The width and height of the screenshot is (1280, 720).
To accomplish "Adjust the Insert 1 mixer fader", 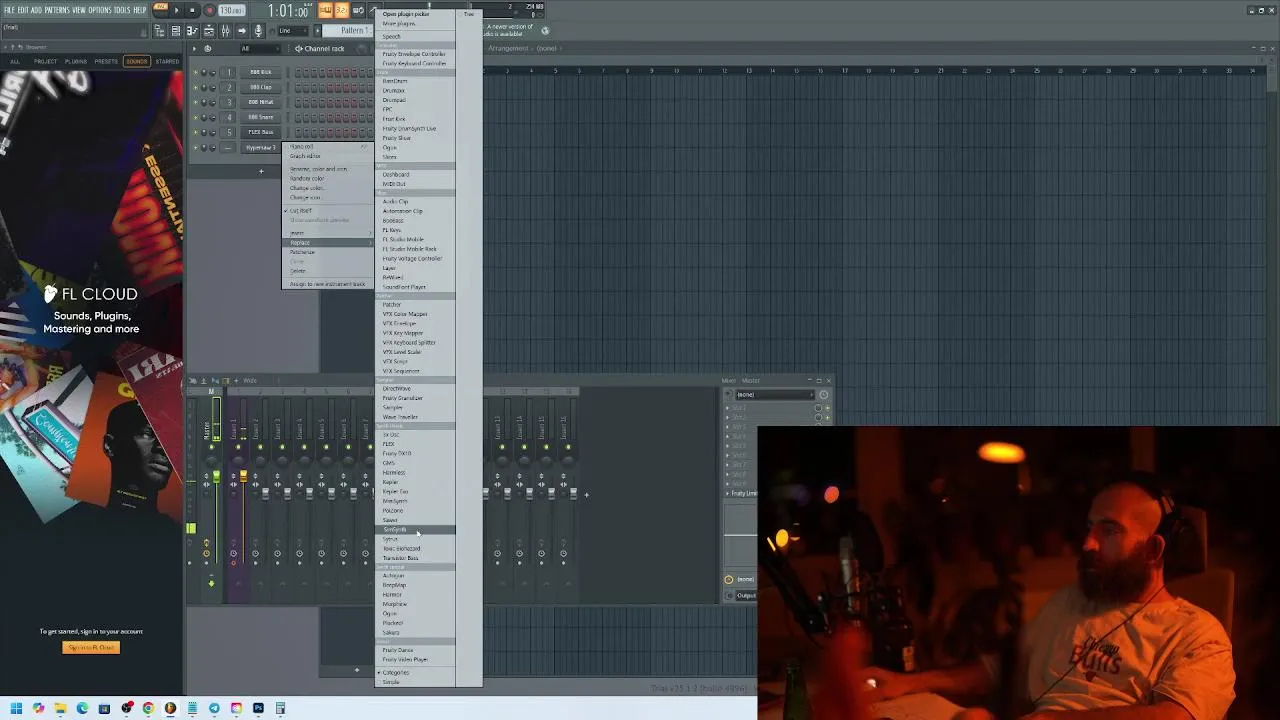I will coord(243,478).
